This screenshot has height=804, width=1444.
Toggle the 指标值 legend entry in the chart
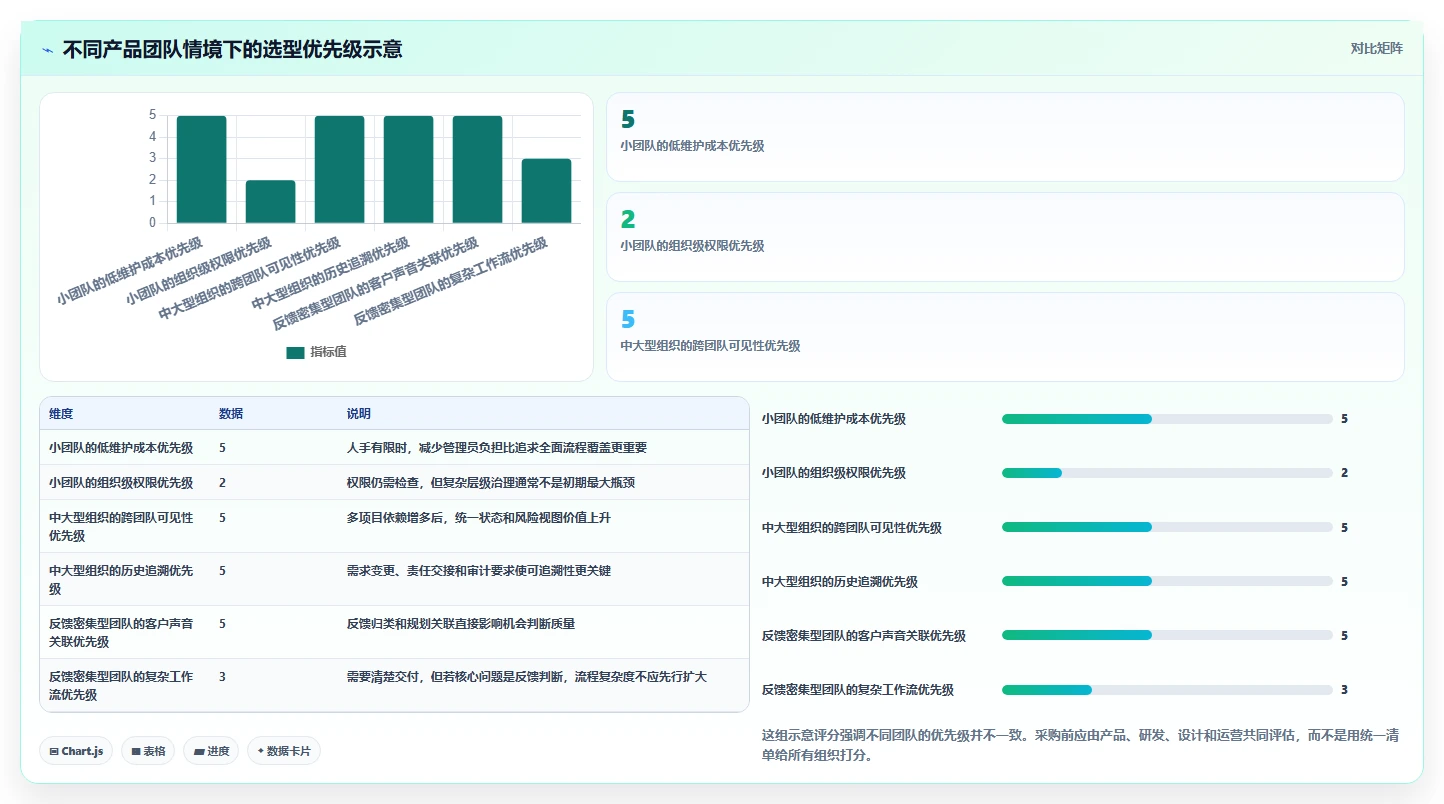coord(316,352)
